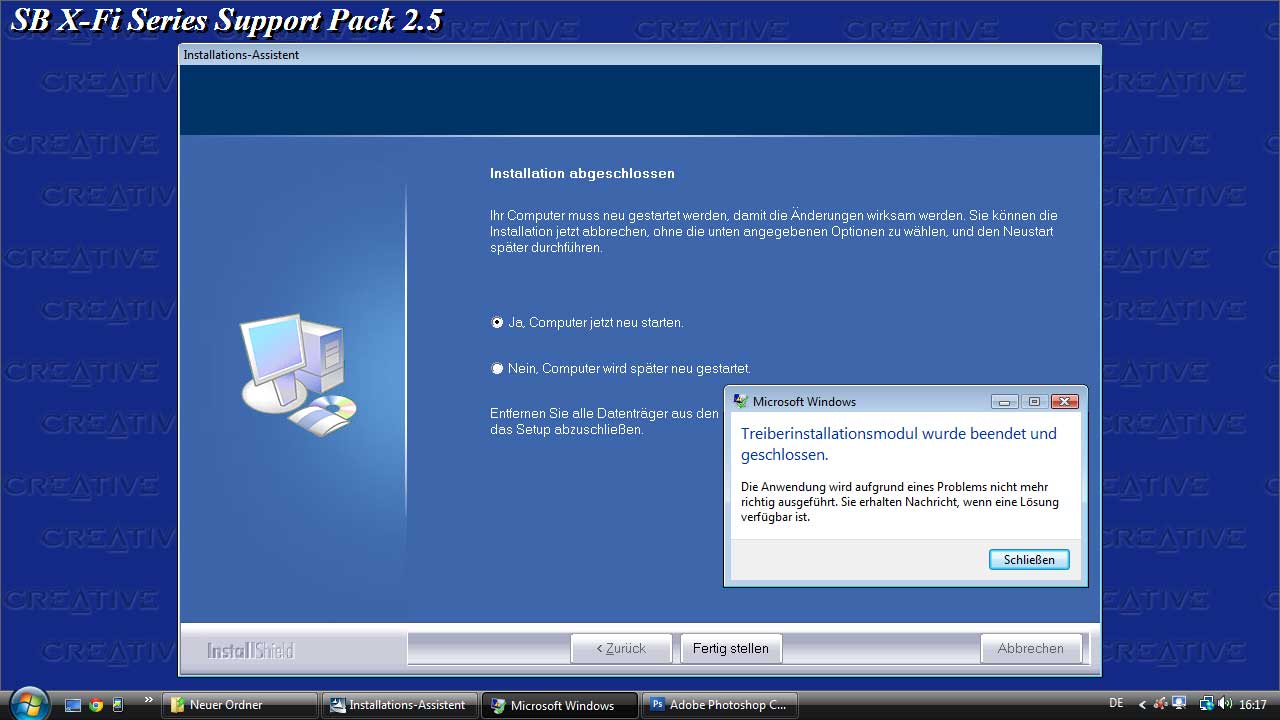
Task: Launch Chrome from quick launch
Action: pos(96,705)
